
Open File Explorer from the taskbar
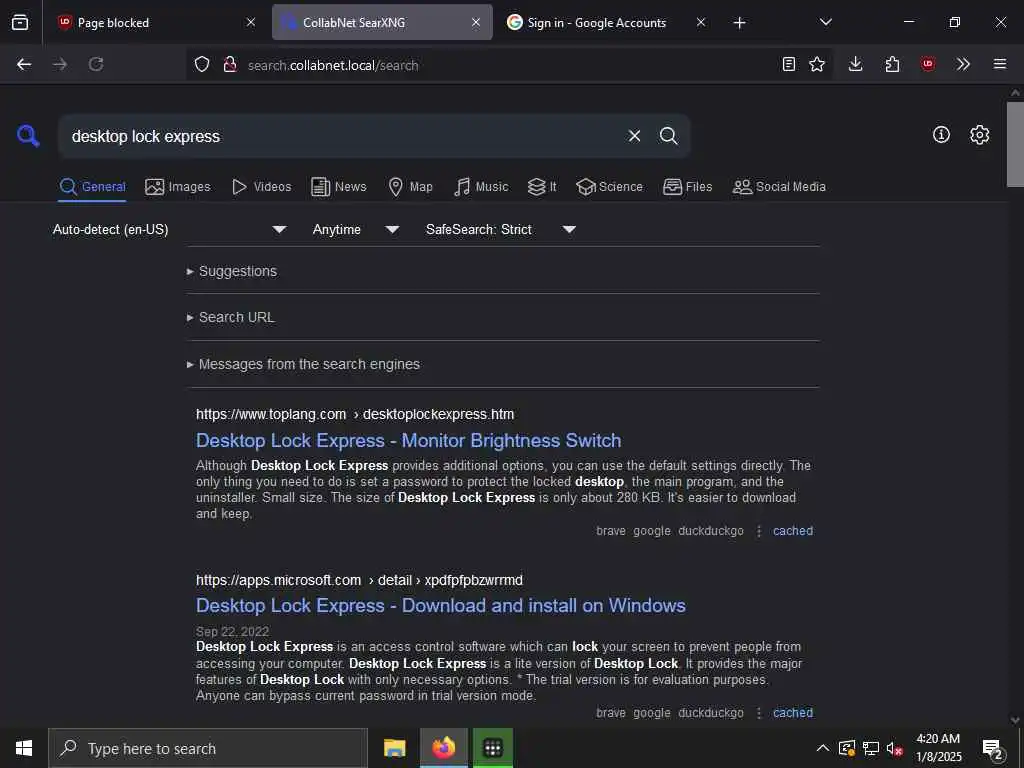(x=394, y=748)
